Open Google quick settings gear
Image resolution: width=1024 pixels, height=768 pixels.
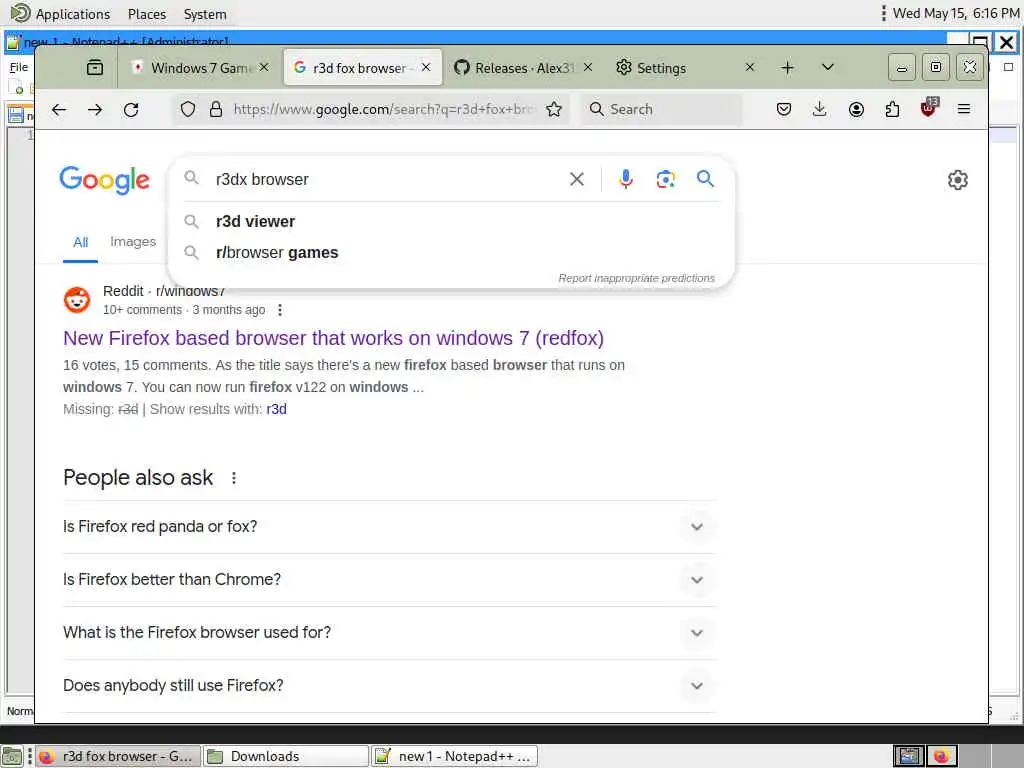coord(957,180)
